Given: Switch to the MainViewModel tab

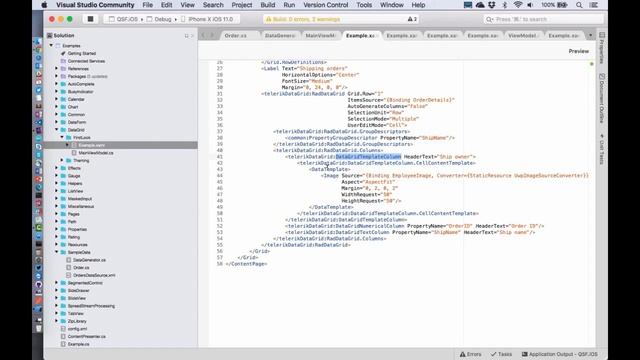Looking at the screenshot, I should (x=321, y=36).
